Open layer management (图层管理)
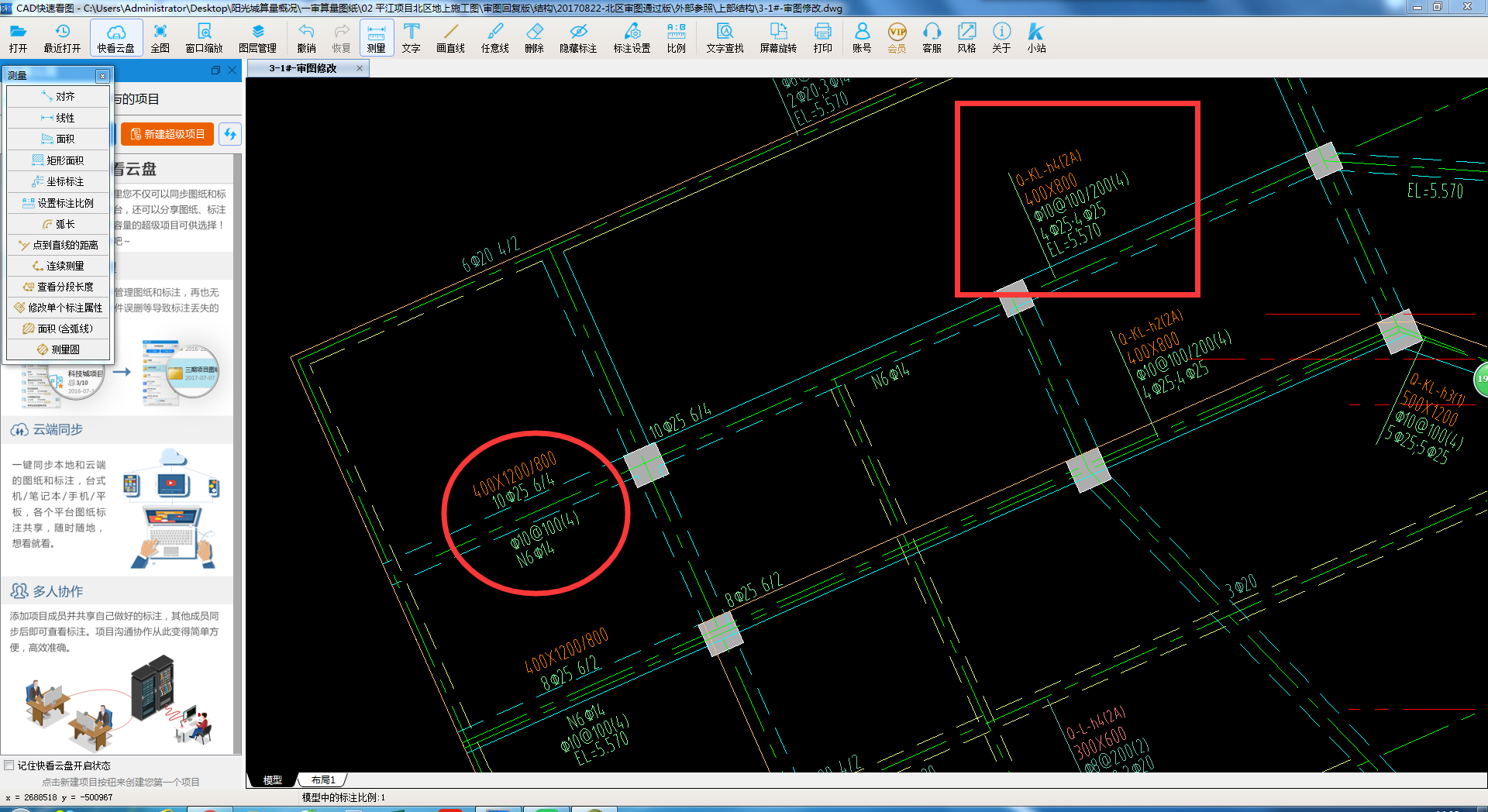Screen dimensions: 1488x812 (258, 37)
